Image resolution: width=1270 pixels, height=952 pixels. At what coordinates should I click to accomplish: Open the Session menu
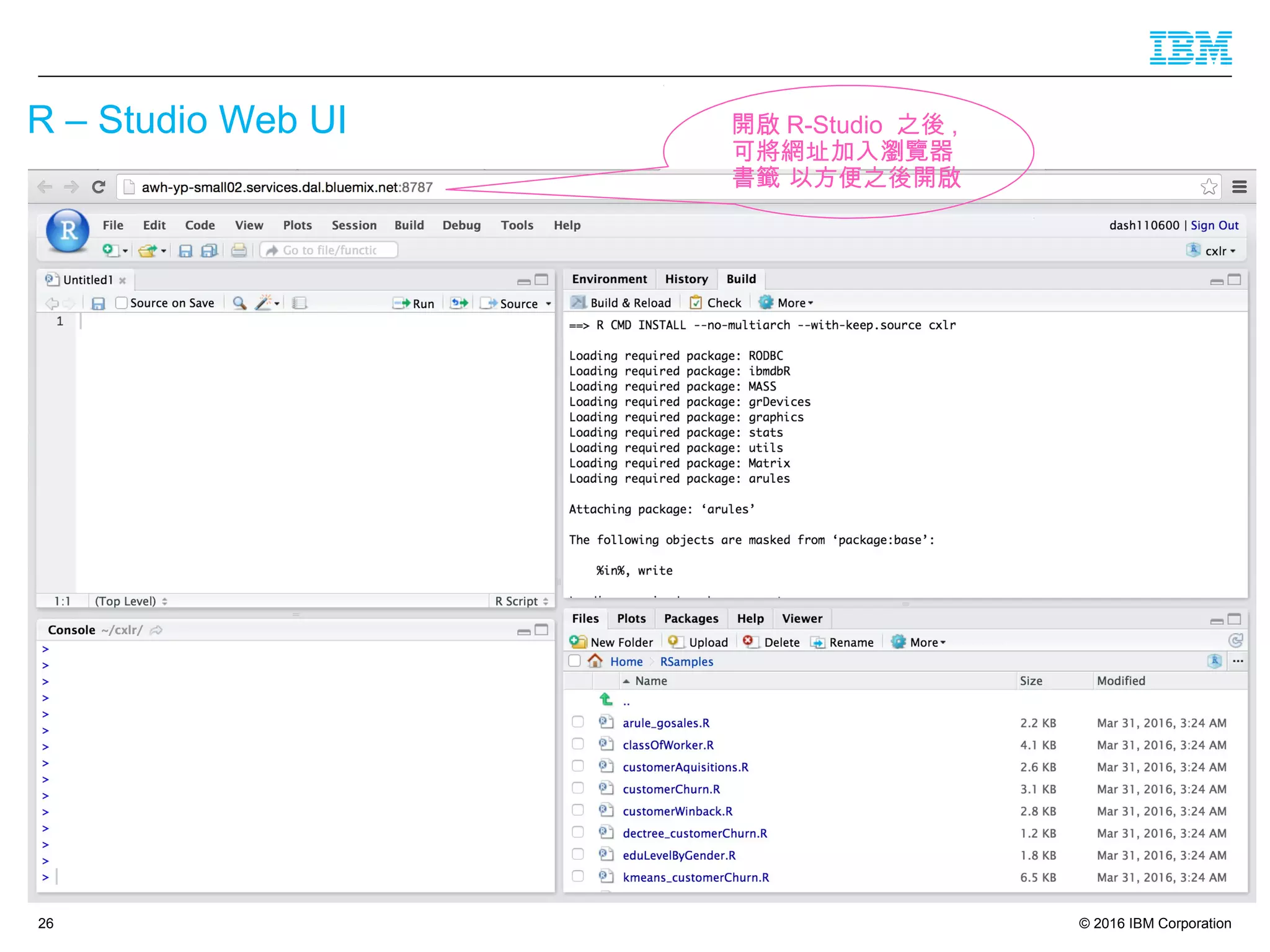point(353,225)
